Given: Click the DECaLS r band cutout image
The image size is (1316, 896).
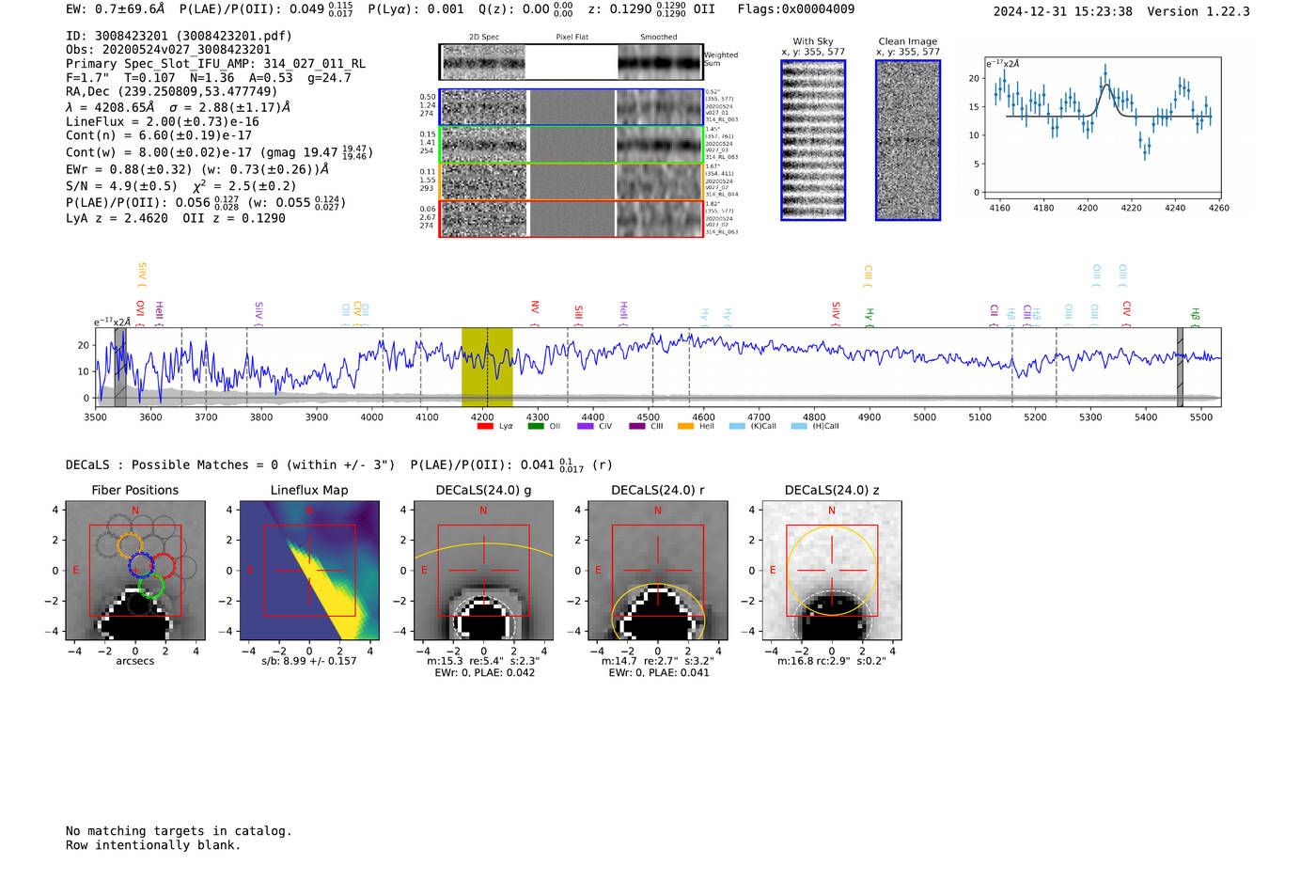Looking at the screenshot, I should point(657,570).
